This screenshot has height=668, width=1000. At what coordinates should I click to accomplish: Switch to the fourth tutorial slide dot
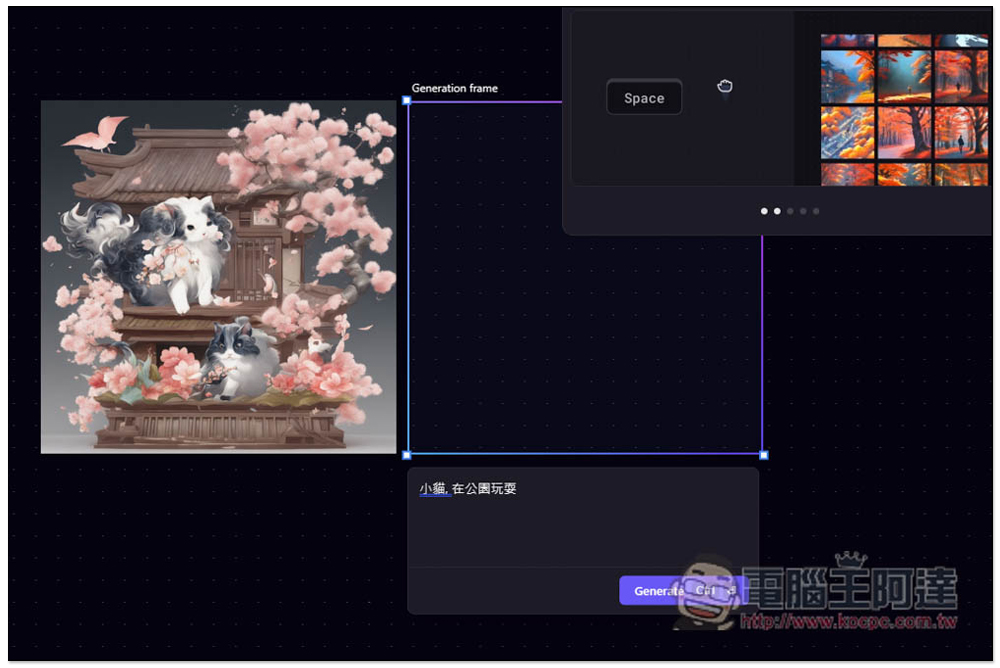[803, 211]
